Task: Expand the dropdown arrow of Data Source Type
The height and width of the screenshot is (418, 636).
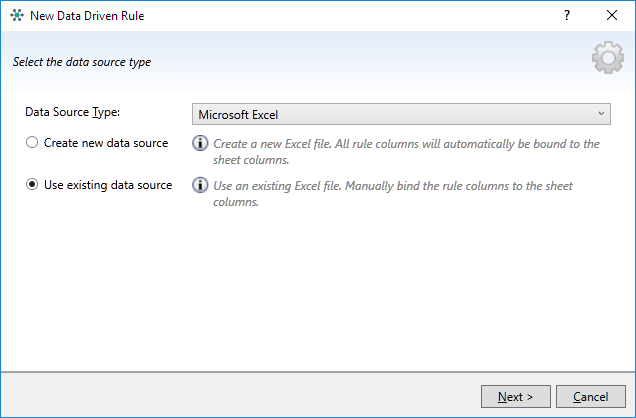Action: (601, 114)
